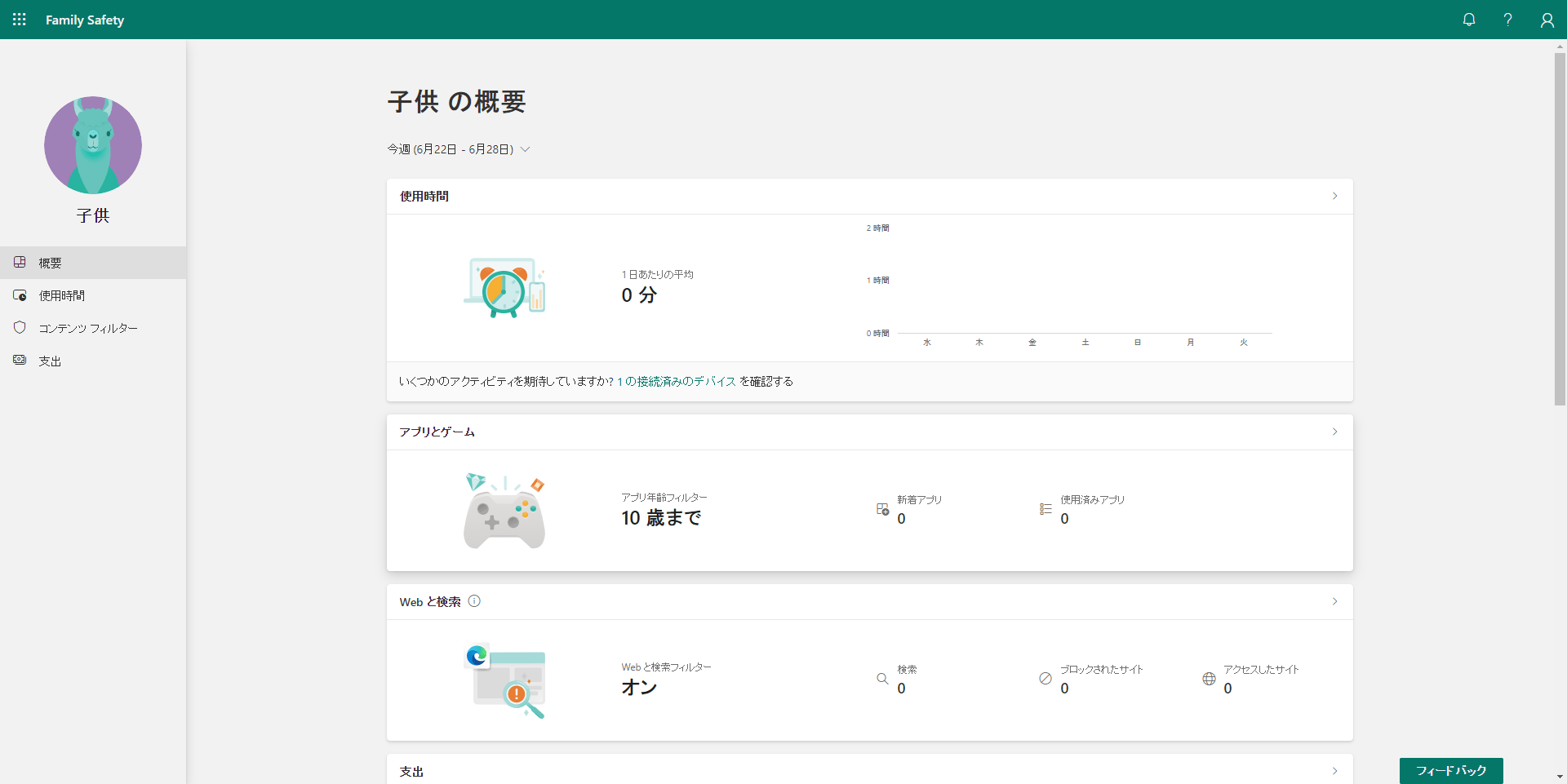Click the scrollbar down arrow
1567x784 pixels.
[1560, 777]
